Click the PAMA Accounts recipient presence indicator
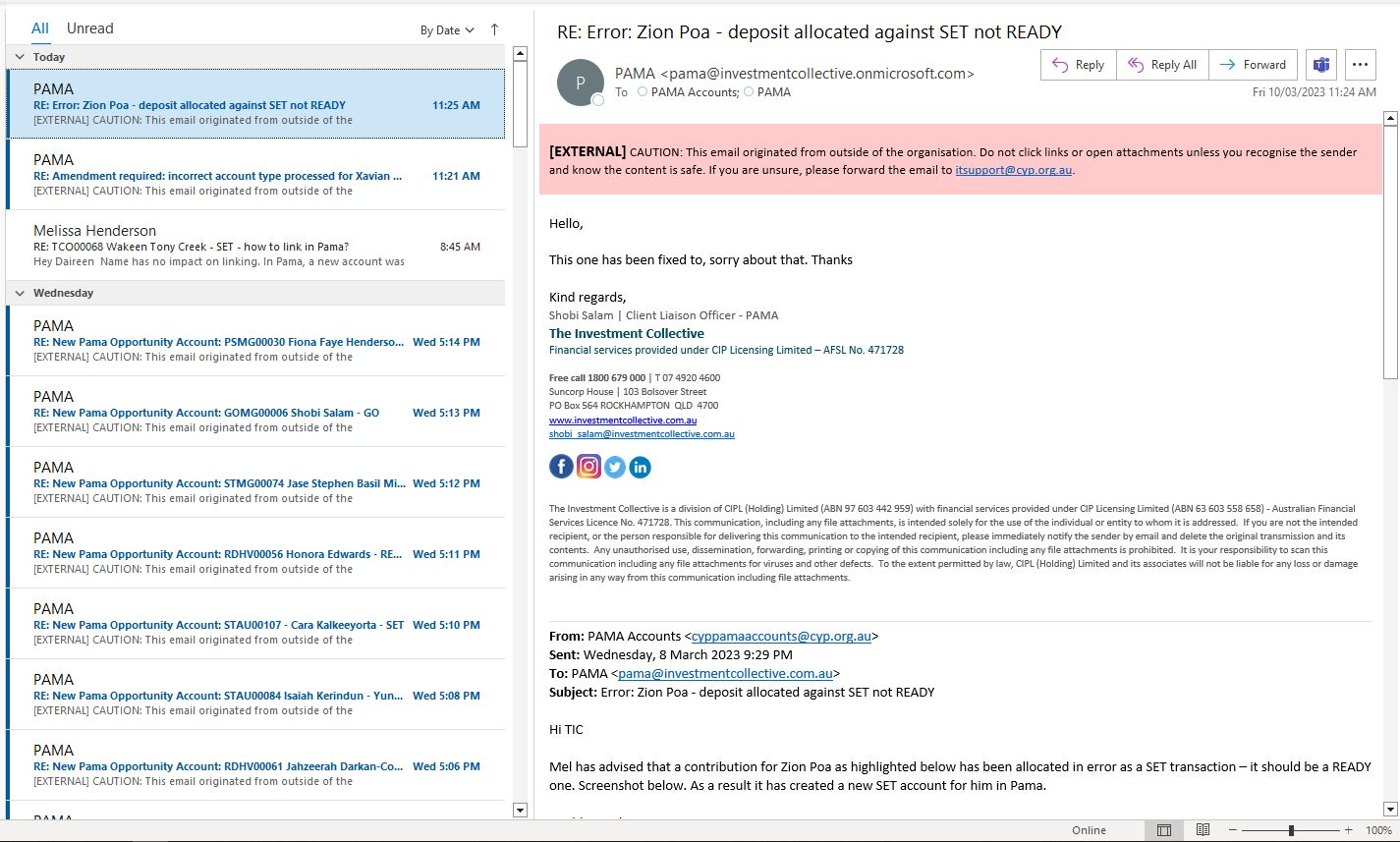Viewport: 1400px width, 842px height. [643, 92]
